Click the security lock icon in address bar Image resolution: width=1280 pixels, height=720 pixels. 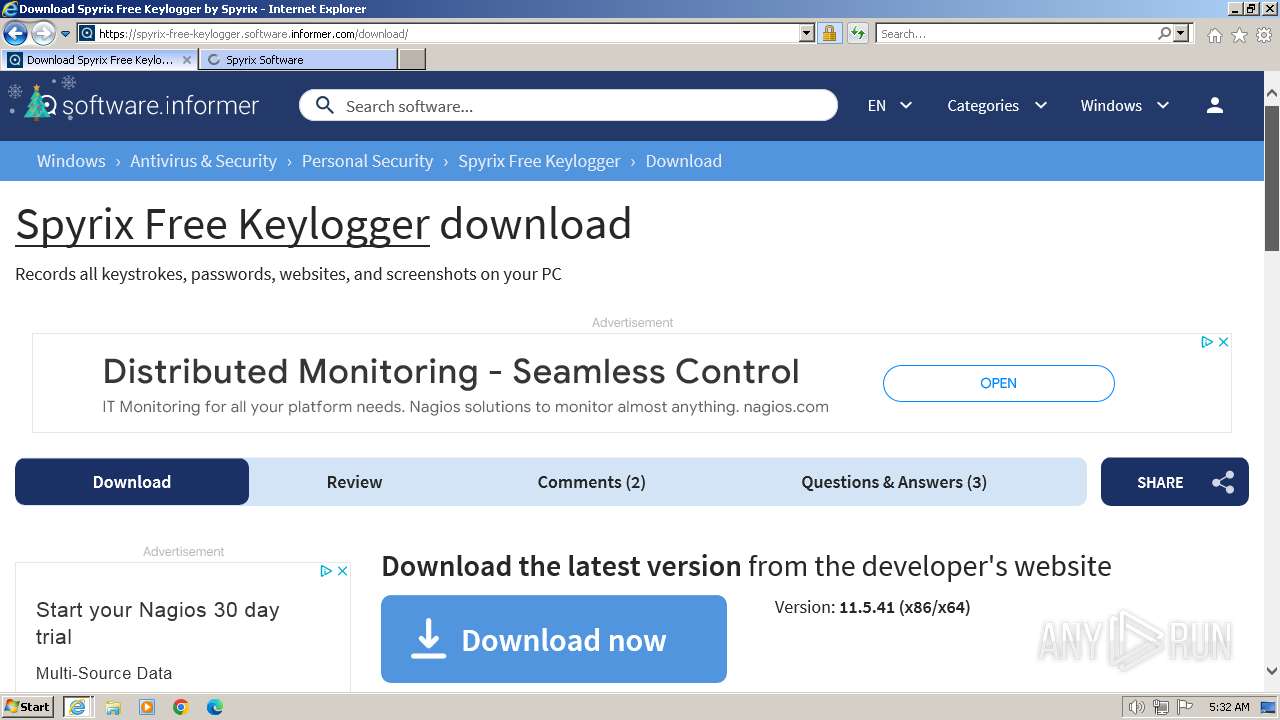[x=829, y=33]
